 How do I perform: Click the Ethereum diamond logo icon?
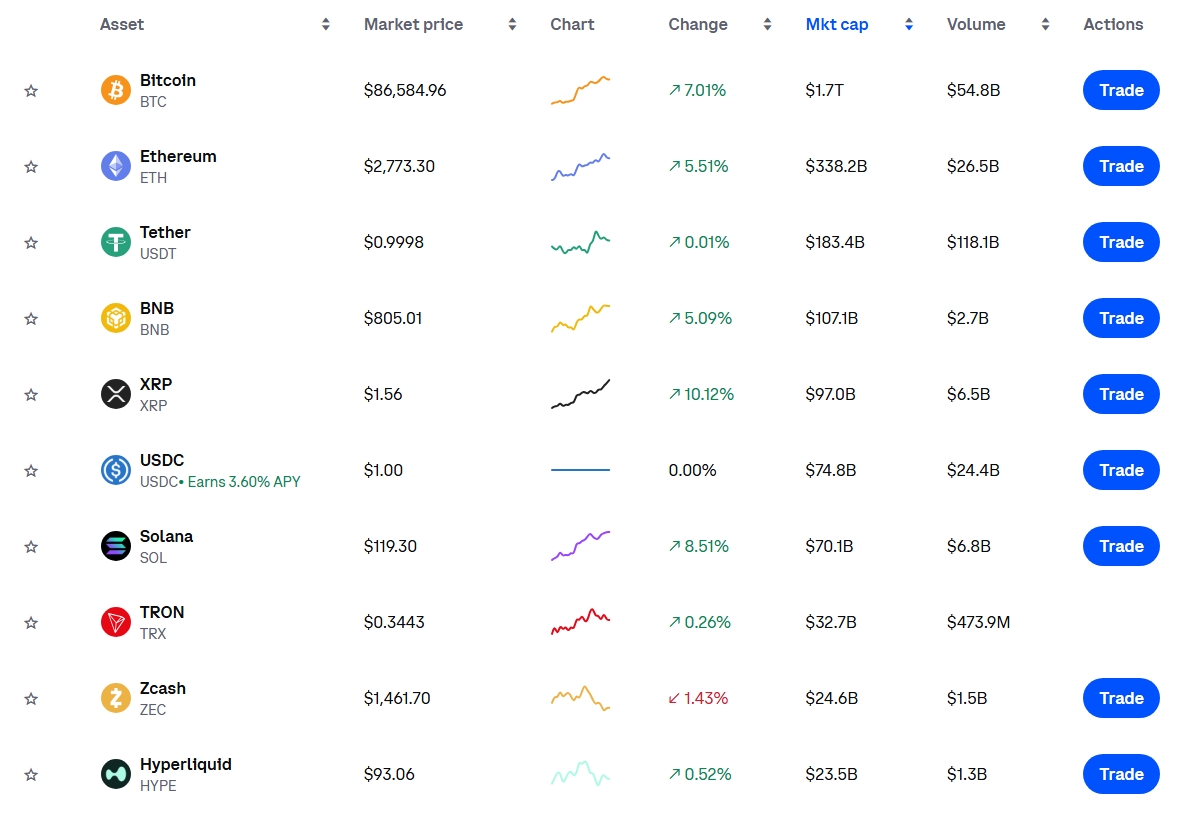(x=116, y=166)
